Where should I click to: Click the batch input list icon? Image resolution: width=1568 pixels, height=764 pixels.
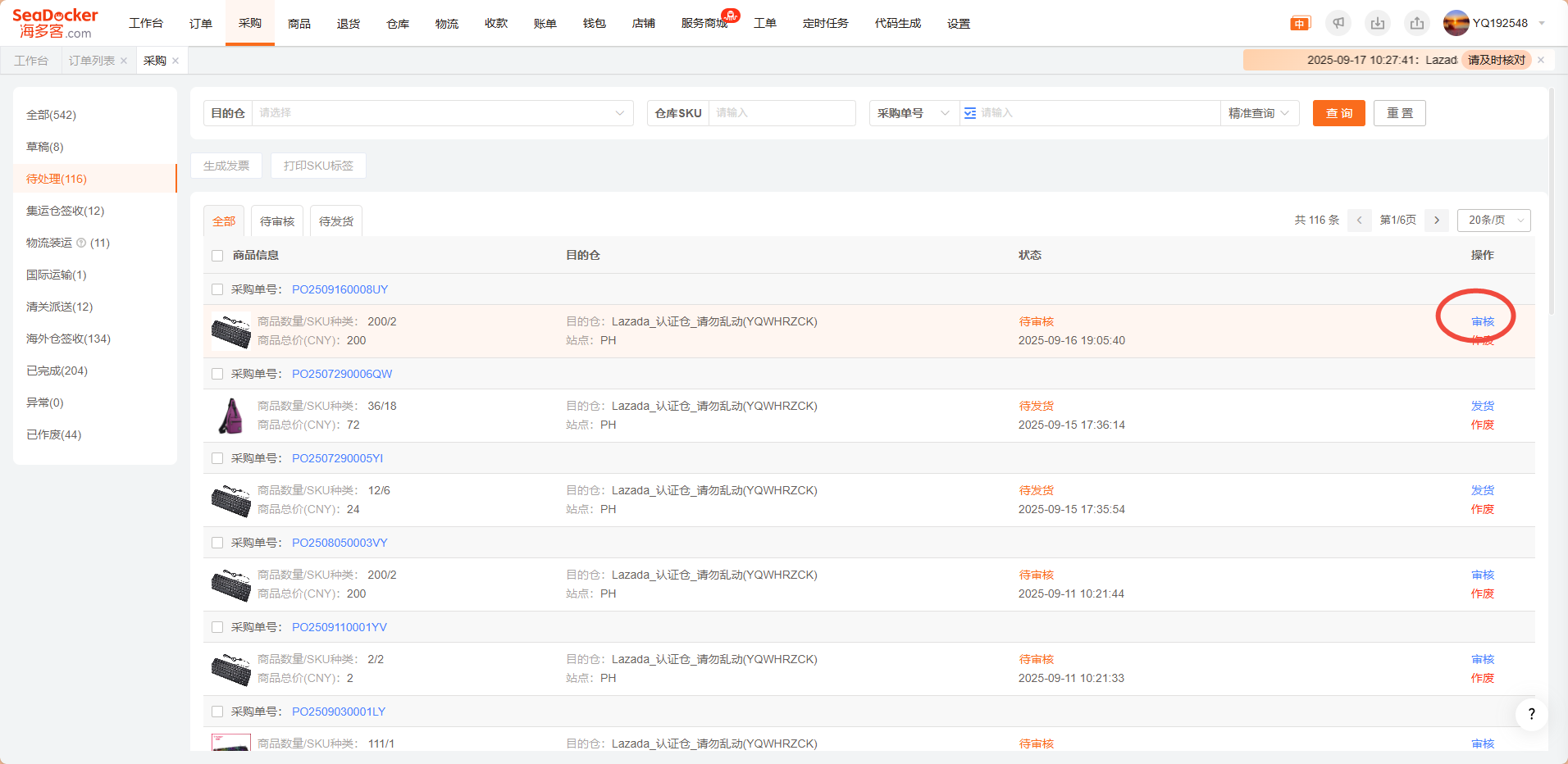970,113
